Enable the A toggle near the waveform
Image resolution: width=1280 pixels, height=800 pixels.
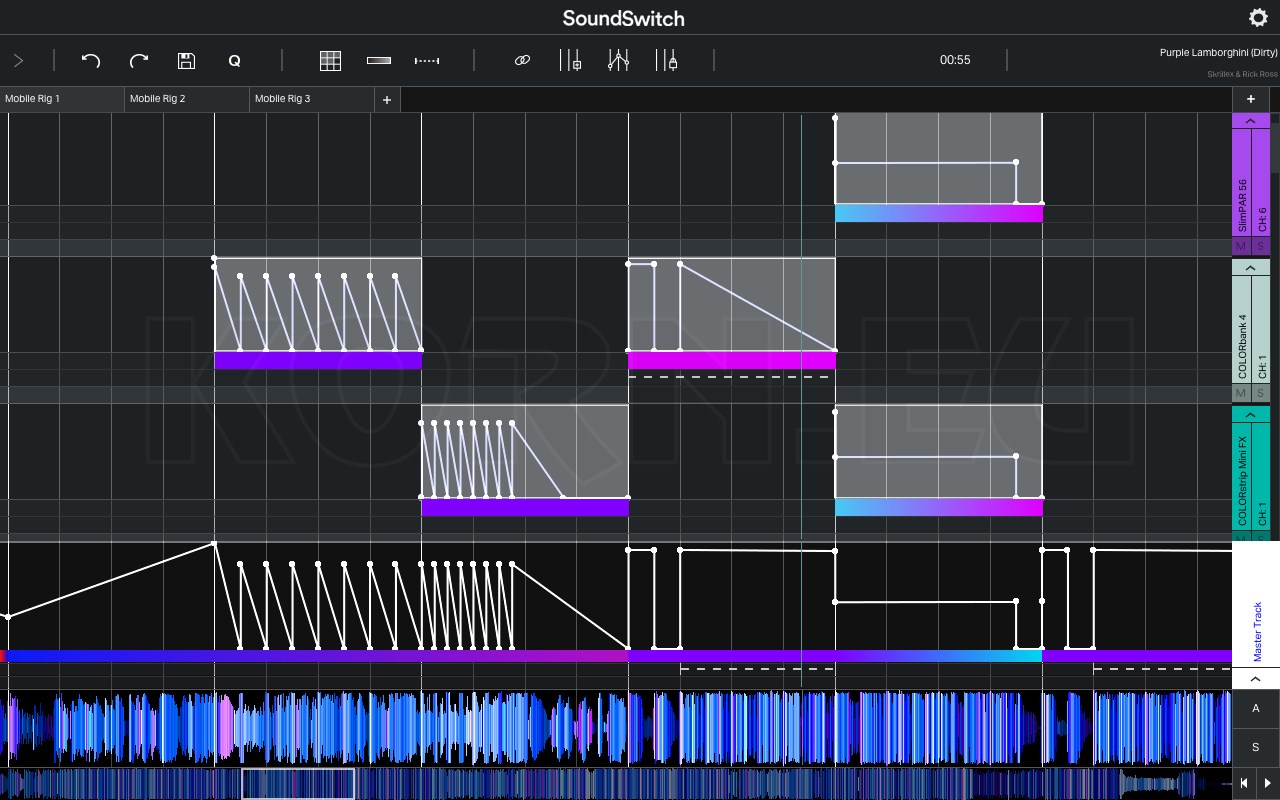pyautogui.click(x=1255, y=708)
